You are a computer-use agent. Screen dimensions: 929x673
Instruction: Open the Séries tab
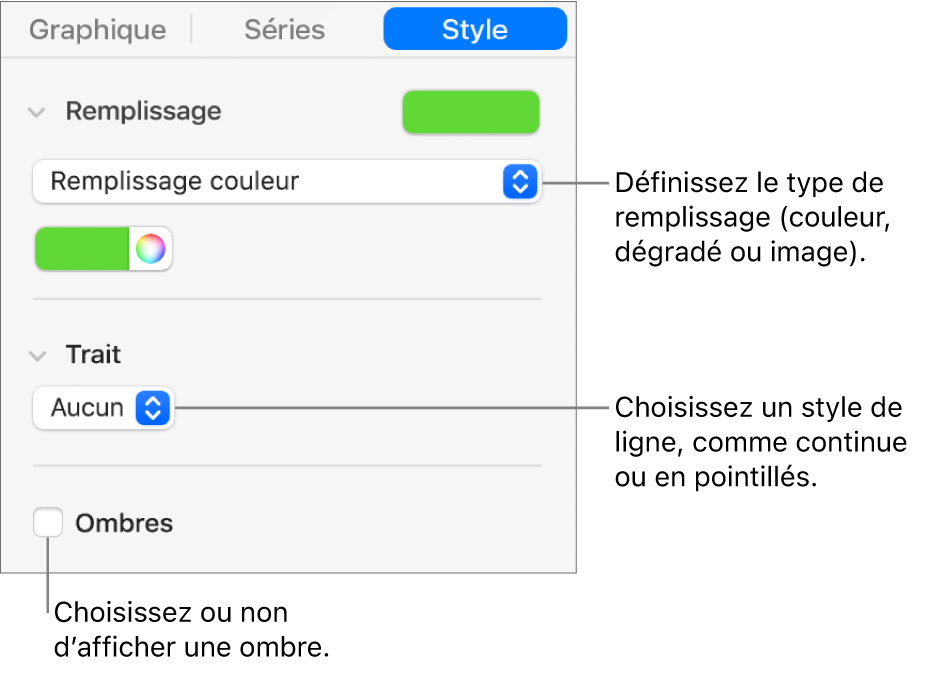(285, 30)
